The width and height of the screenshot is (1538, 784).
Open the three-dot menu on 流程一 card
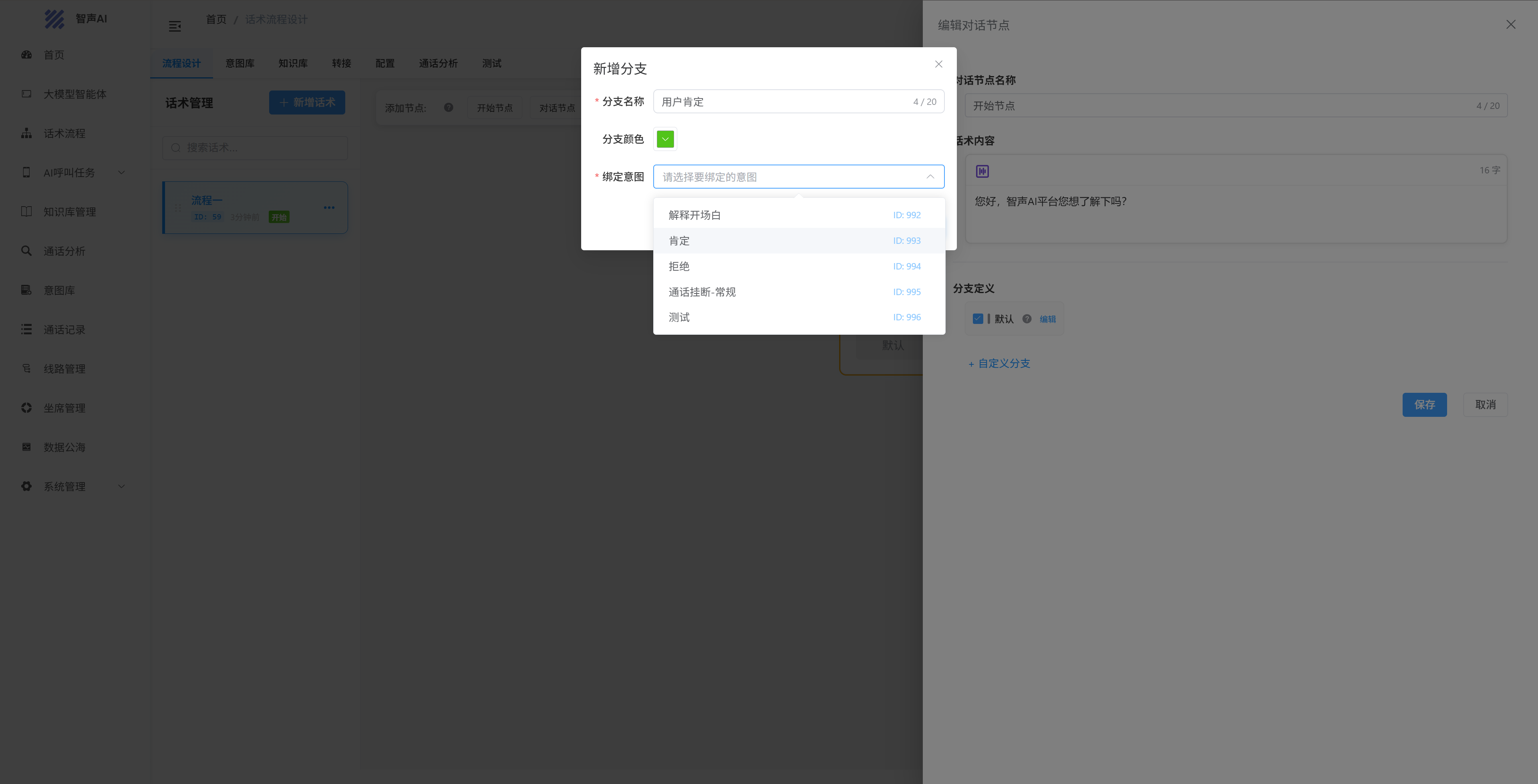click(329, 208)
